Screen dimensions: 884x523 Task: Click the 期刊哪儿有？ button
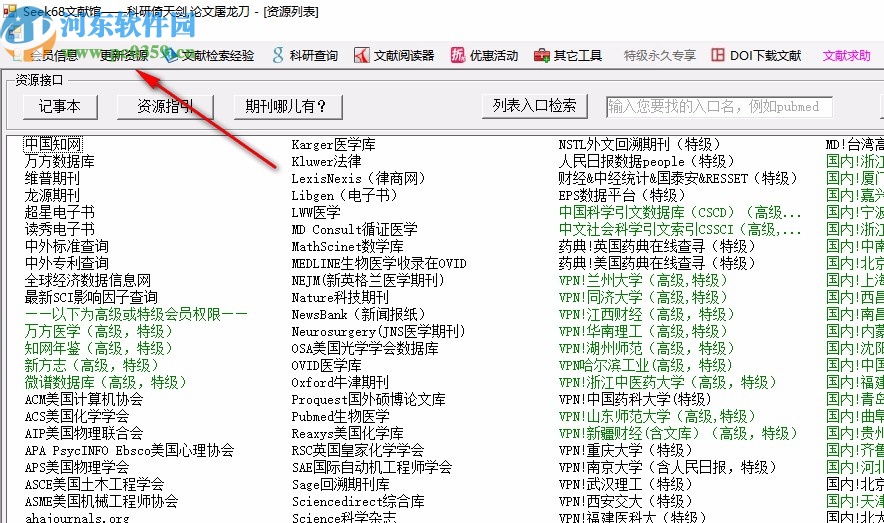pos(288,107)
